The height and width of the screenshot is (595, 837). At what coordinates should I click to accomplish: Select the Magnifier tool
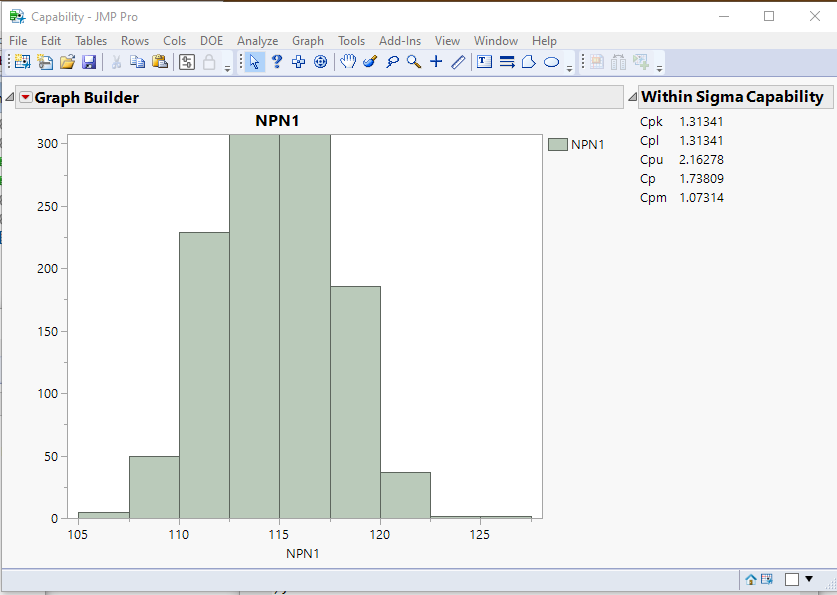pyautogui.click(x=412, y=62)
